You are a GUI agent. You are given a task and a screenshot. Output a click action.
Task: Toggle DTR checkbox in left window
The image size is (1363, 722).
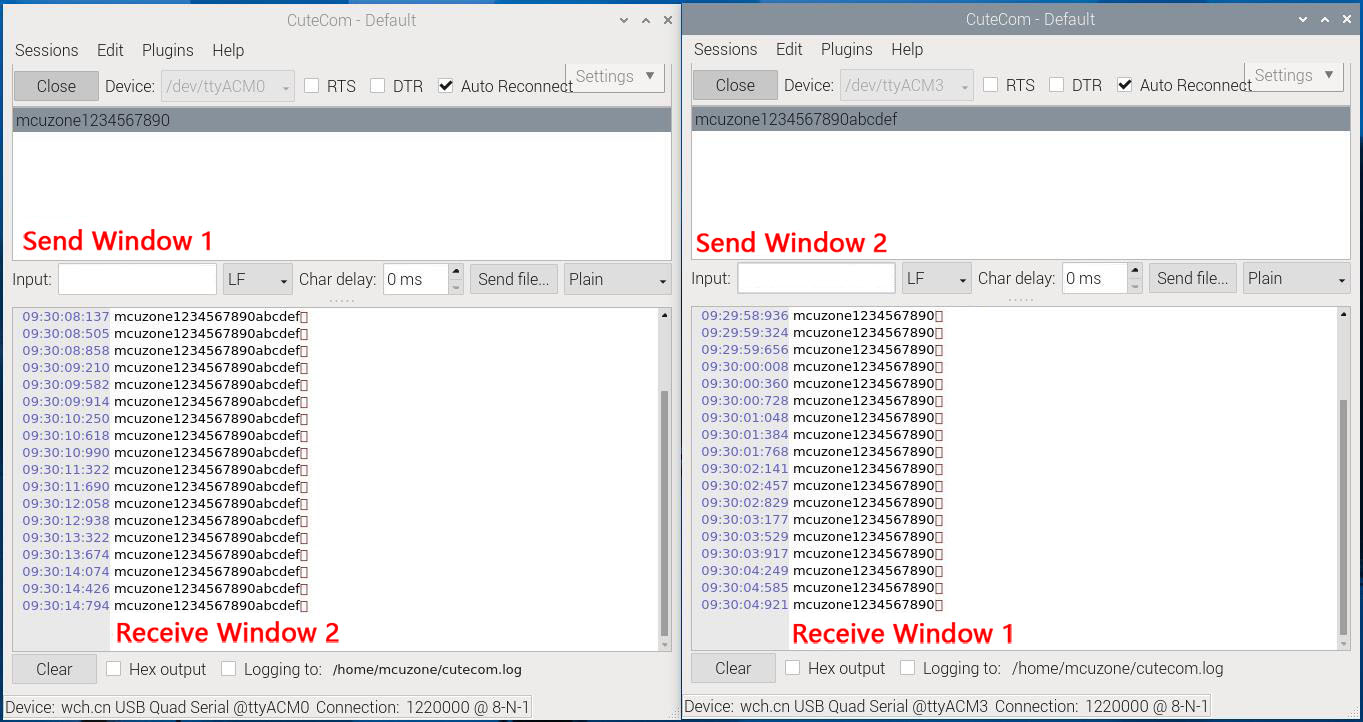point(378,86)
